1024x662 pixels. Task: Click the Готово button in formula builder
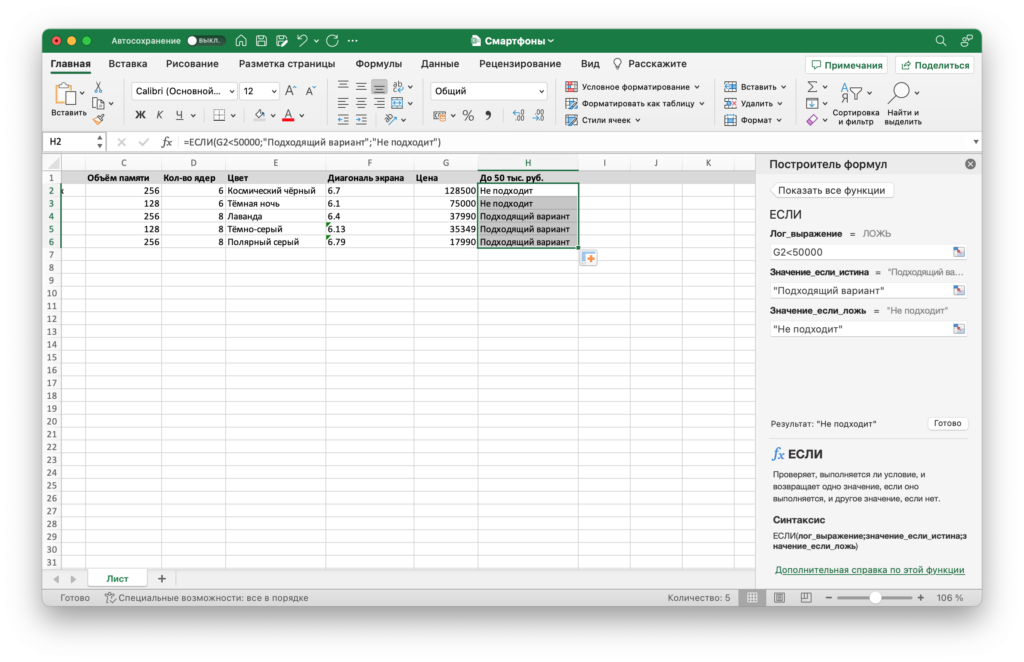point(947,423)
